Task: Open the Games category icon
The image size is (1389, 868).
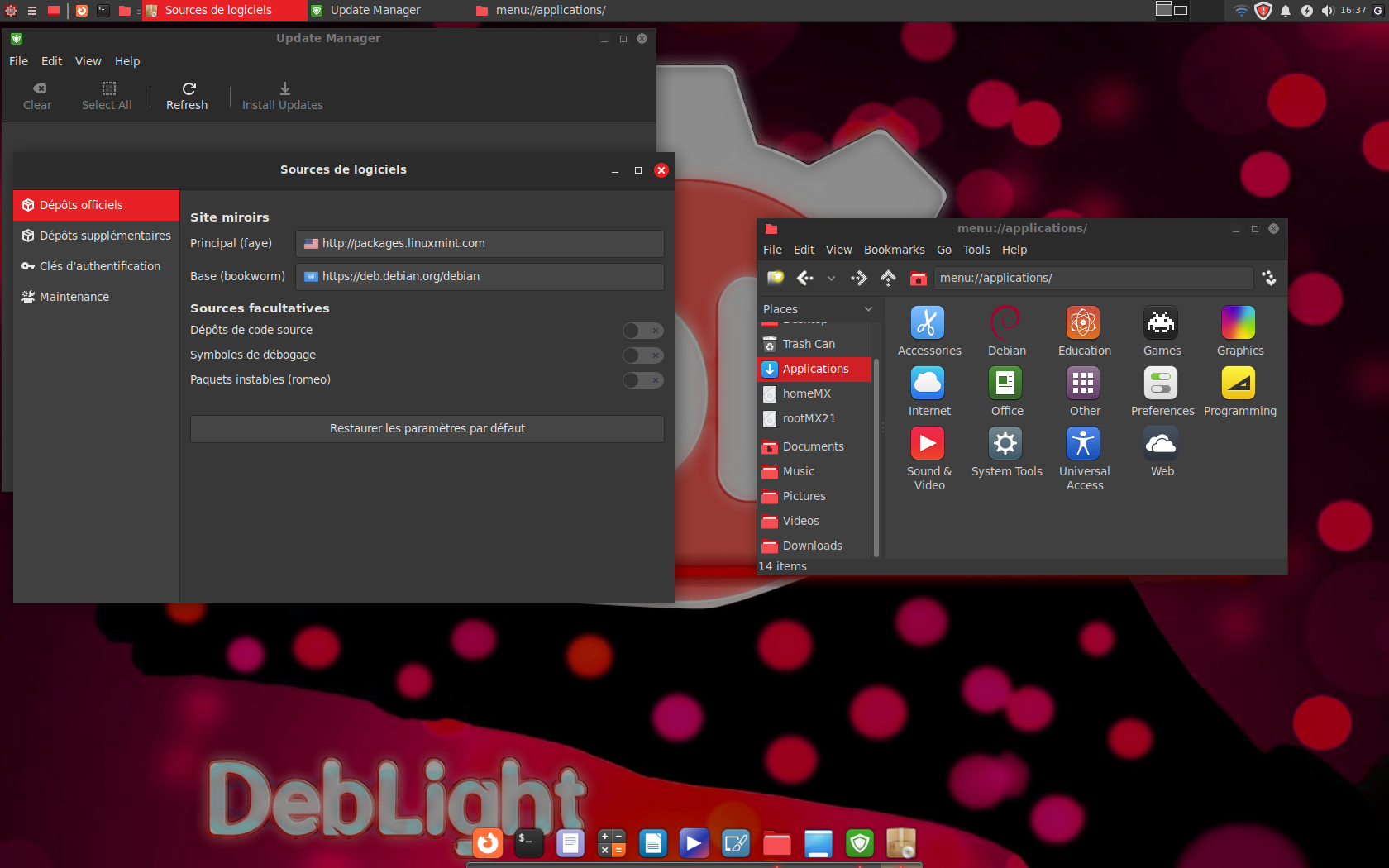Action: pos(1161,322)
